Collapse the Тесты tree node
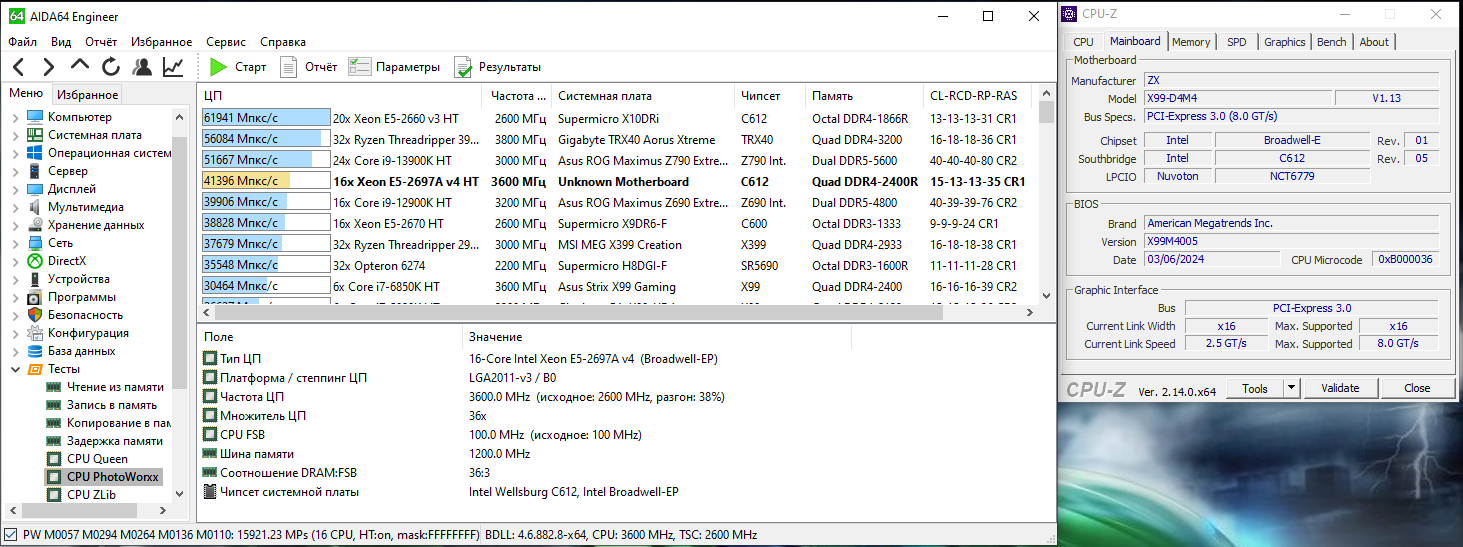The image size is (1463, 547). (15, 369)
